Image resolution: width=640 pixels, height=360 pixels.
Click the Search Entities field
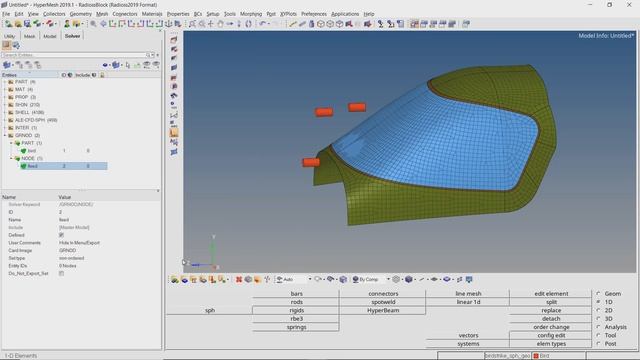tap(74, 55)
